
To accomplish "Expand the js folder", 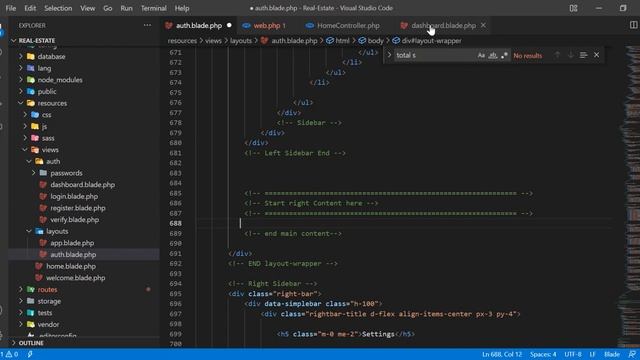I will click(x=44, y=127).
